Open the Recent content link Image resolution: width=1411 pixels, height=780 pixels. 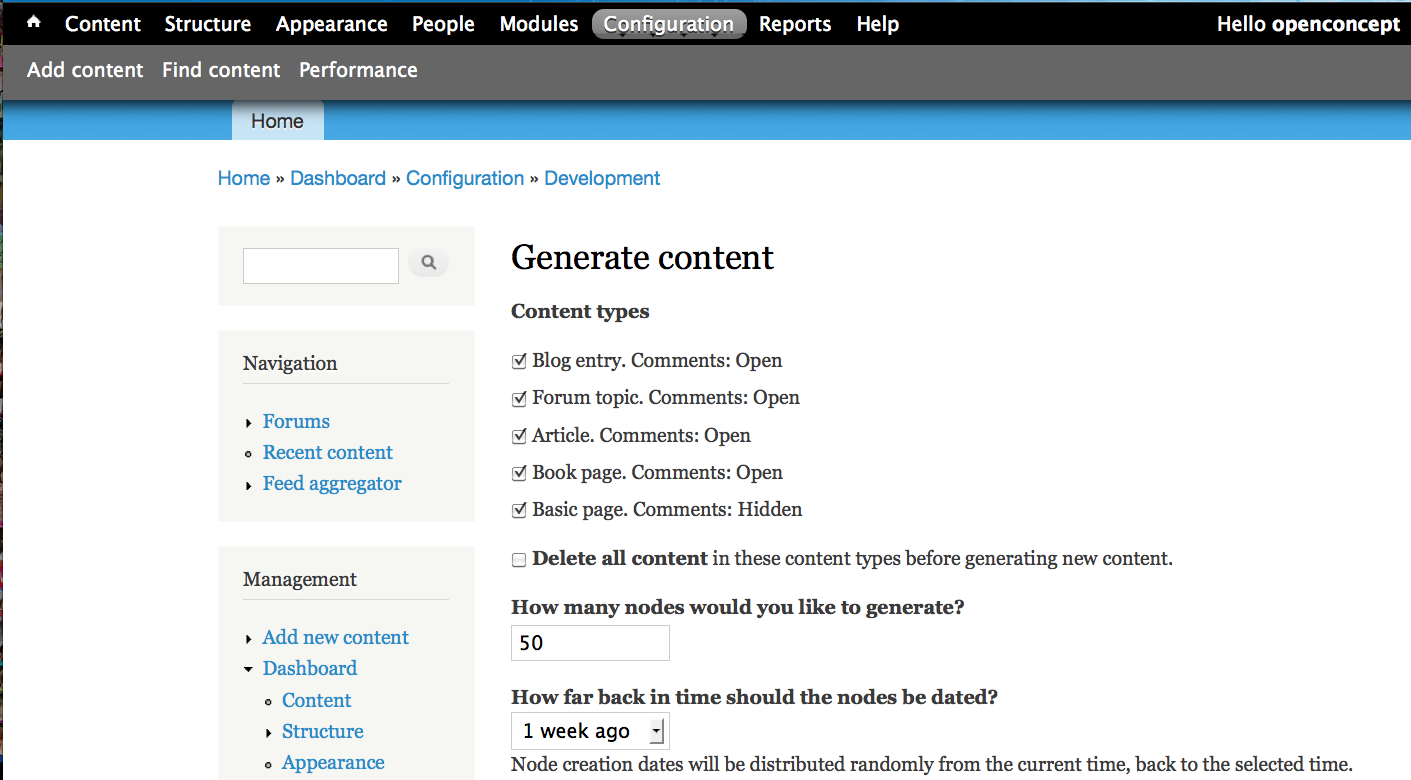coord(327,452)
